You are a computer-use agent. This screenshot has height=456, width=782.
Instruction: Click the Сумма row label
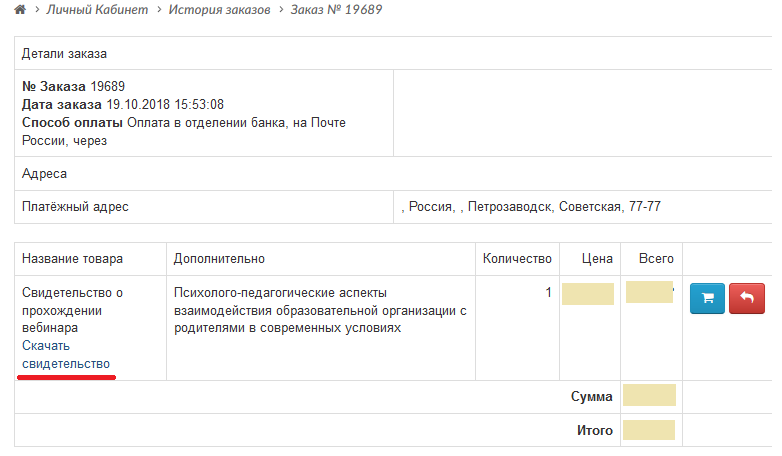pos(591,396)
